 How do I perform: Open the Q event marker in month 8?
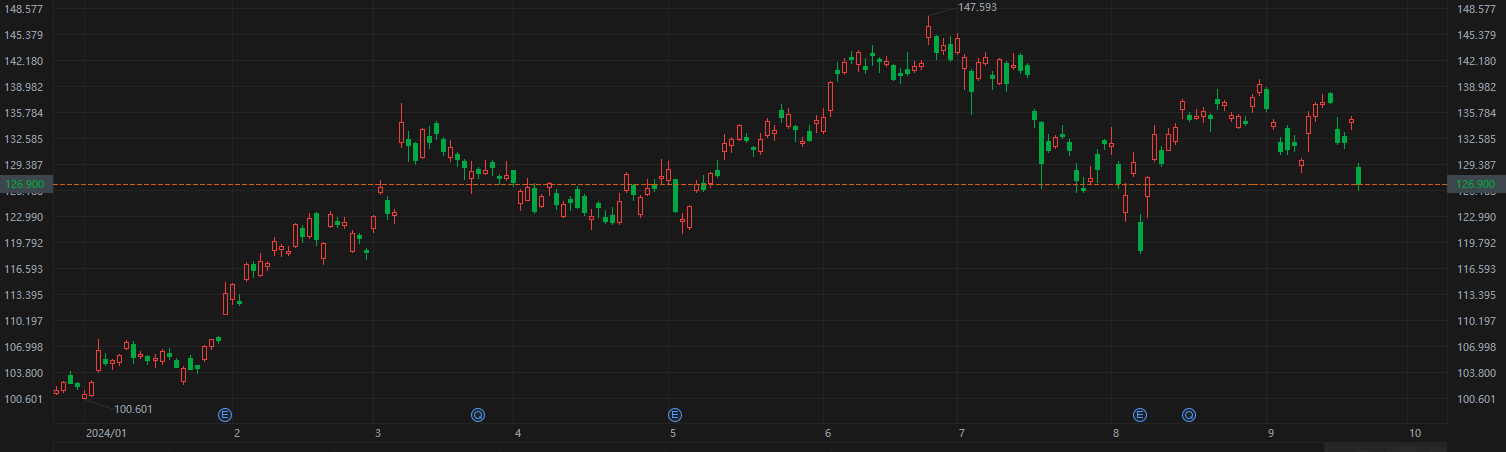click(1189, 414)
